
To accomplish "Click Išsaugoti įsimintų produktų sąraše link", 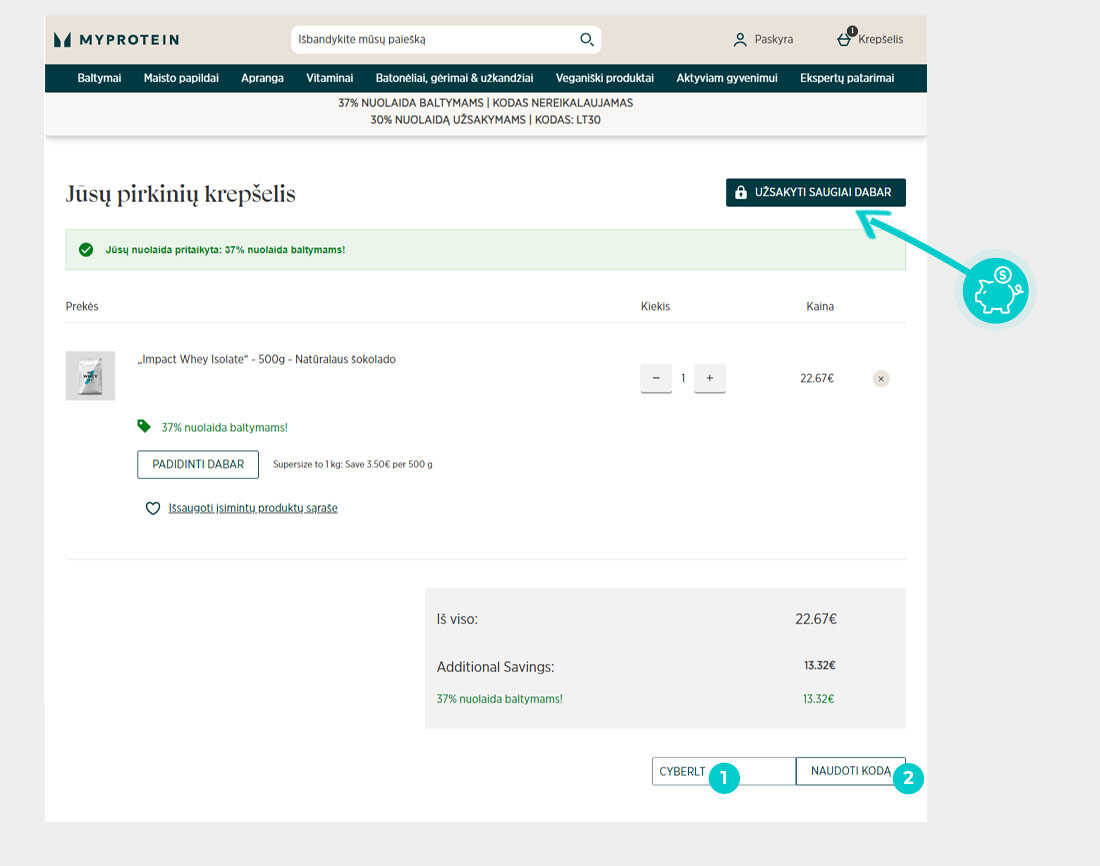I will click(x=253, y=508).
